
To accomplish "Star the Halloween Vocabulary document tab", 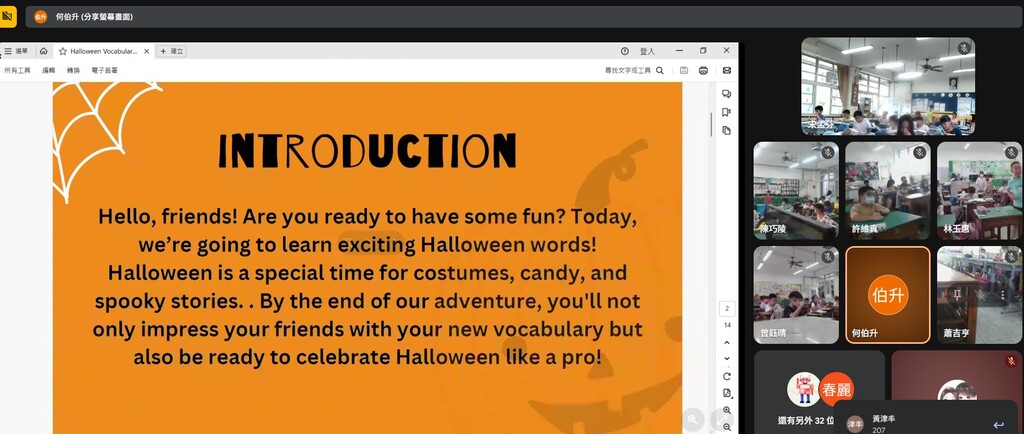I will 63,51.
